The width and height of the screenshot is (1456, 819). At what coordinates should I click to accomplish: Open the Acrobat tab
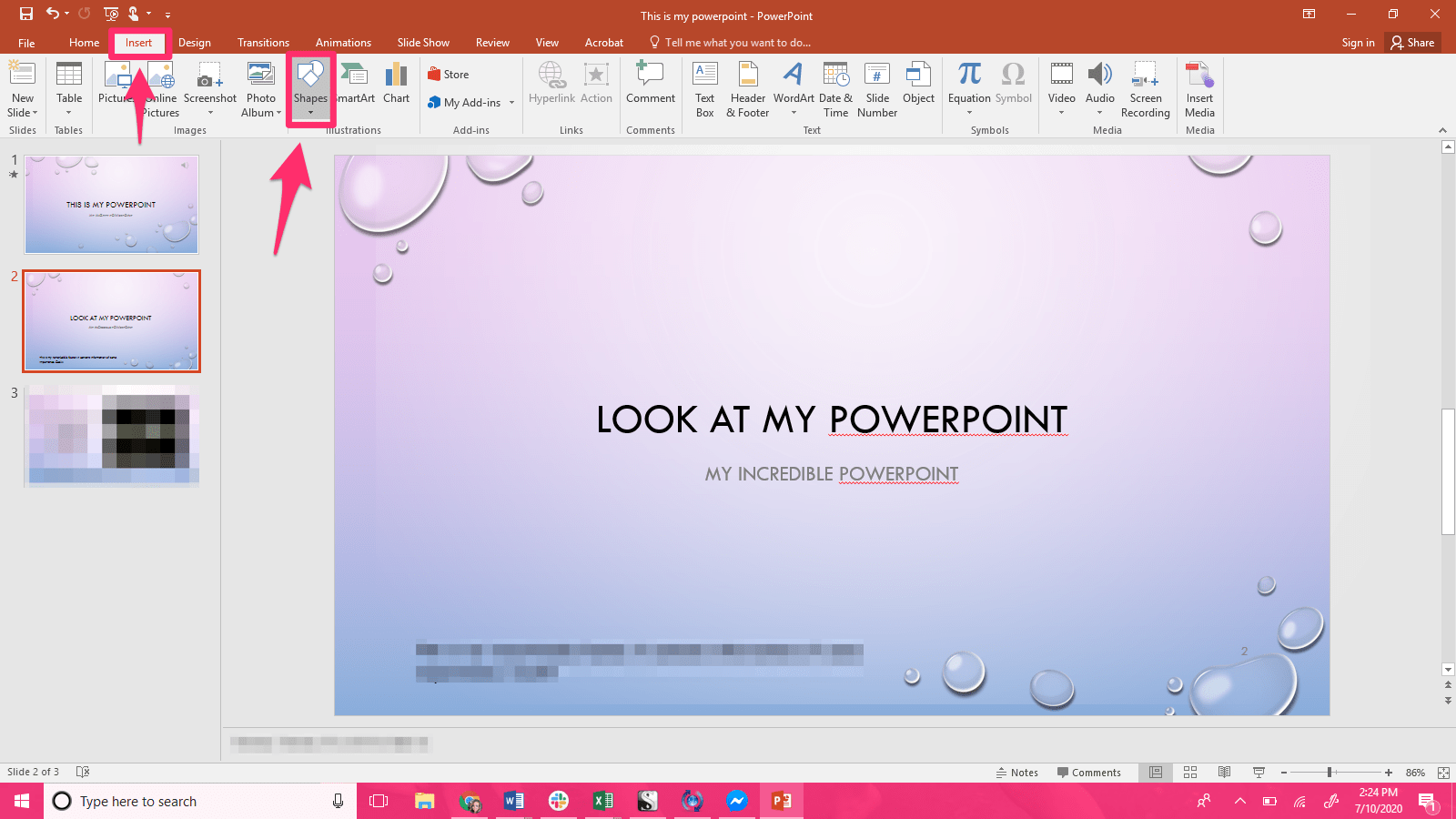pos(604,43)
